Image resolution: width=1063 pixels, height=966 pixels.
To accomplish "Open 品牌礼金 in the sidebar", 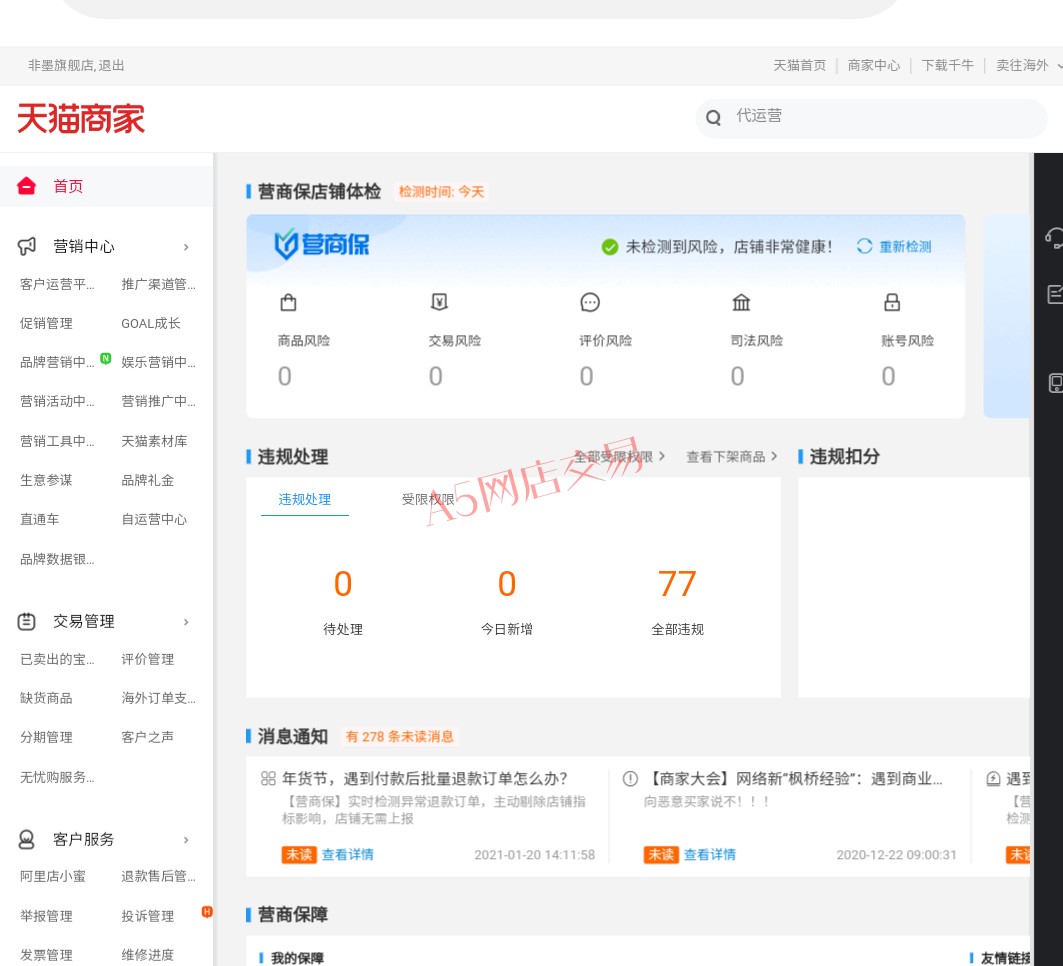I will (x=148, y=480).
